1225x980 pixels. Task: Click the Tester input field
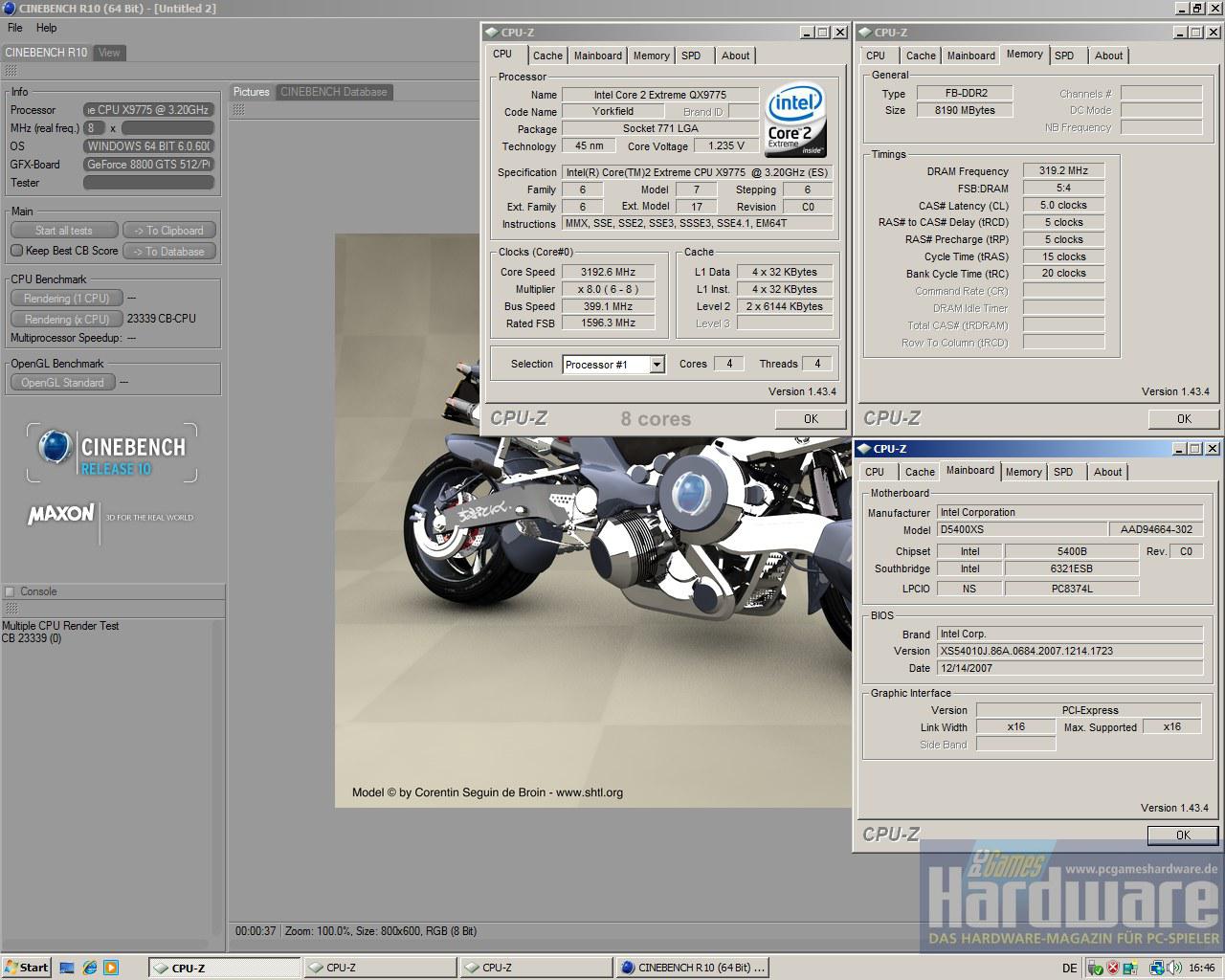[x=148, y=183]
